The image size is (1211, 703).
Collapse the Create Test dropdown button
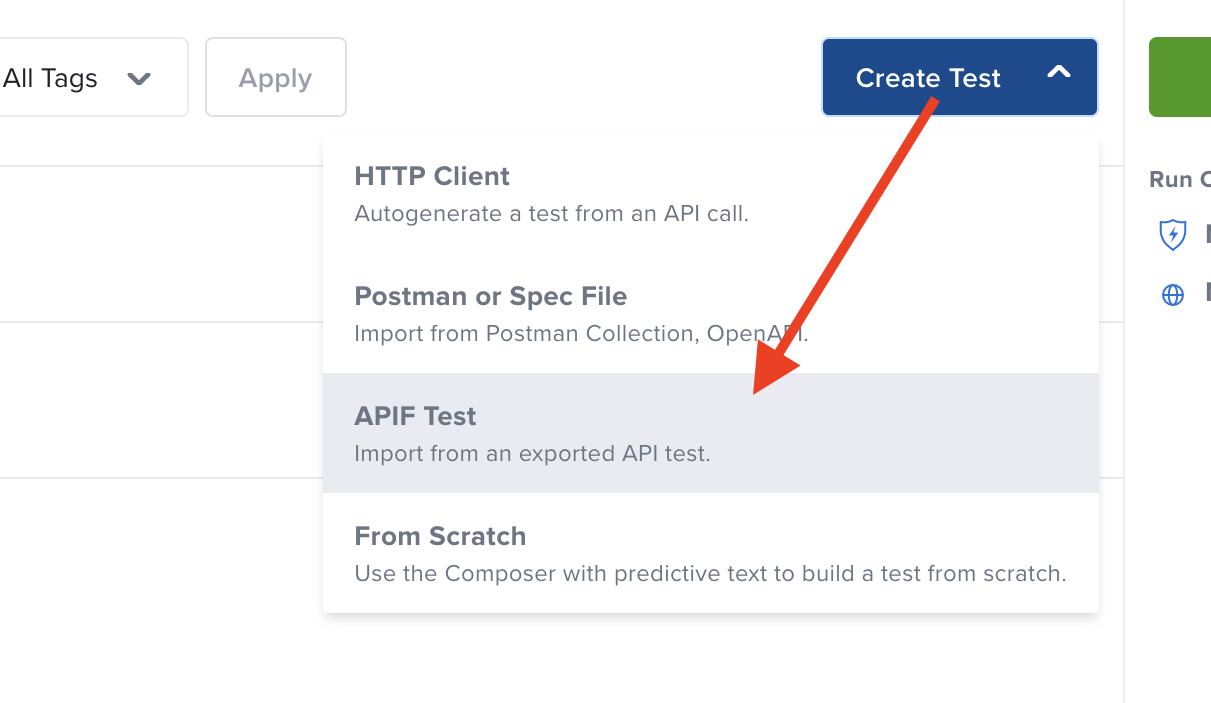coord(958,78)
